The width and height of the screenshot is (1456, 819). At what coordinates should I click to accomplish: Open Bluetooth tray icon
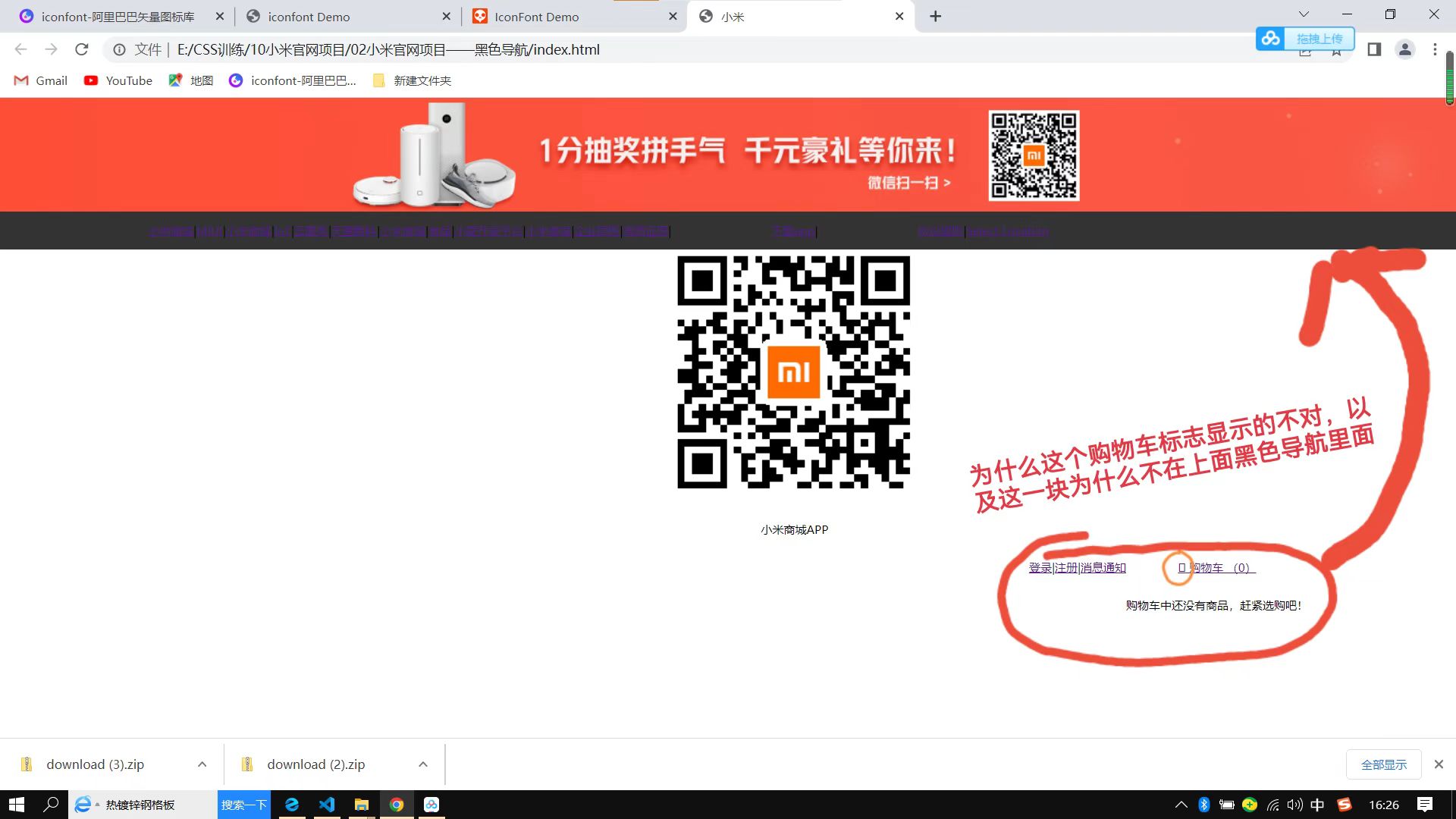(1203, 805)
